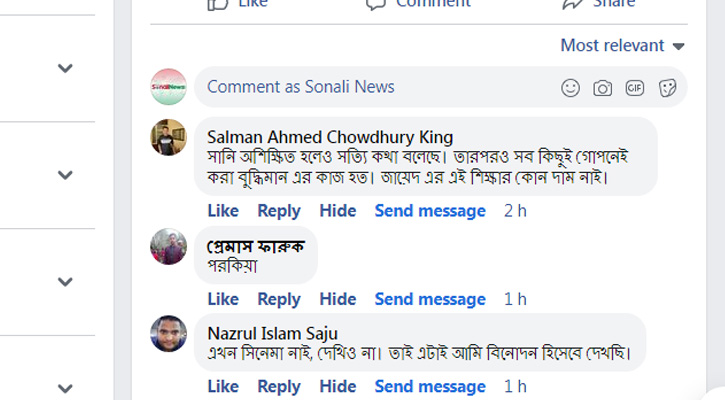Open Salman Ahmed Chowdhury King's profile picture
The height and width of the screenshot is (400, 725).
[x=168, y=137]
